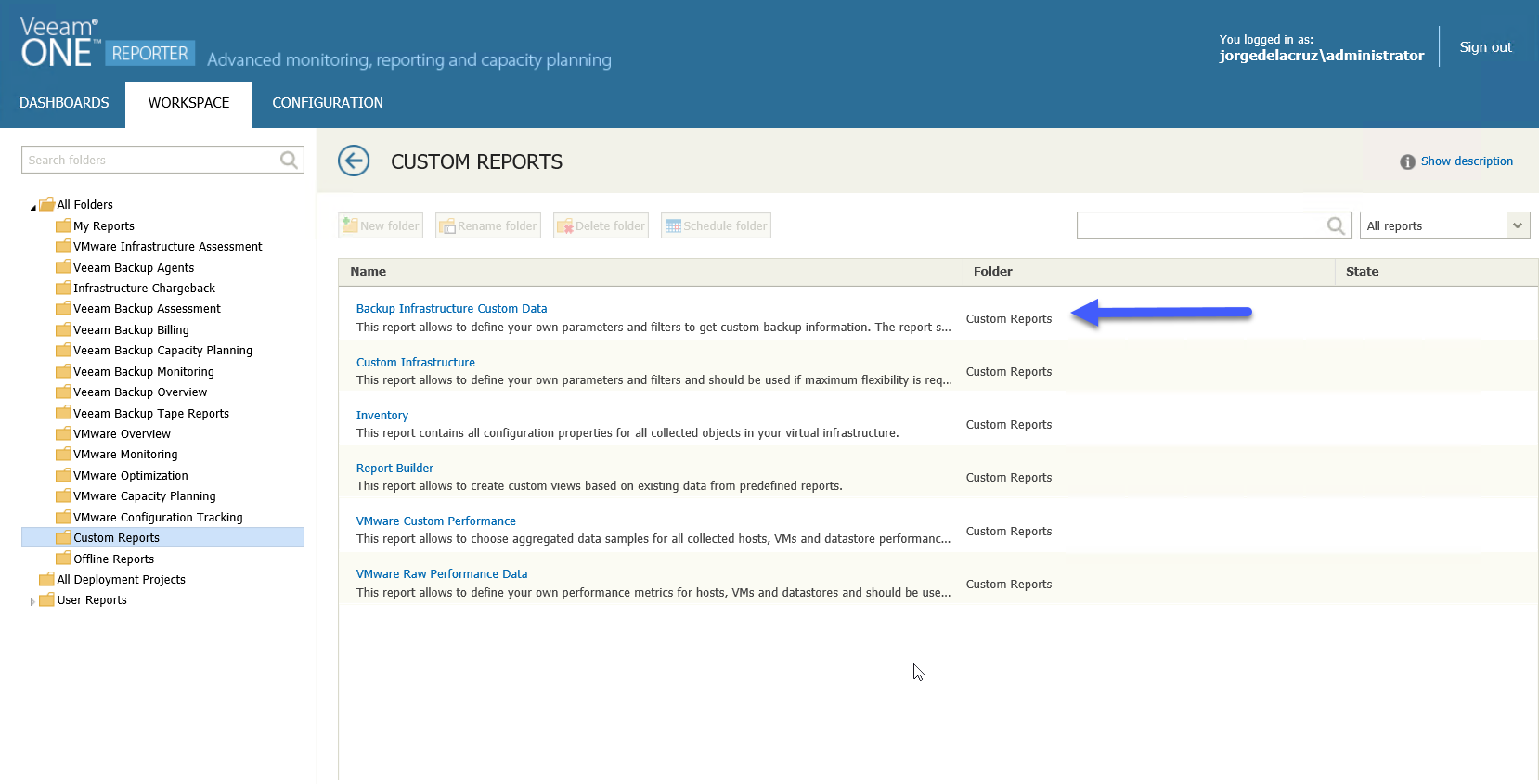Select VMware Configuration Tracking folder

[x=159, y=518]
